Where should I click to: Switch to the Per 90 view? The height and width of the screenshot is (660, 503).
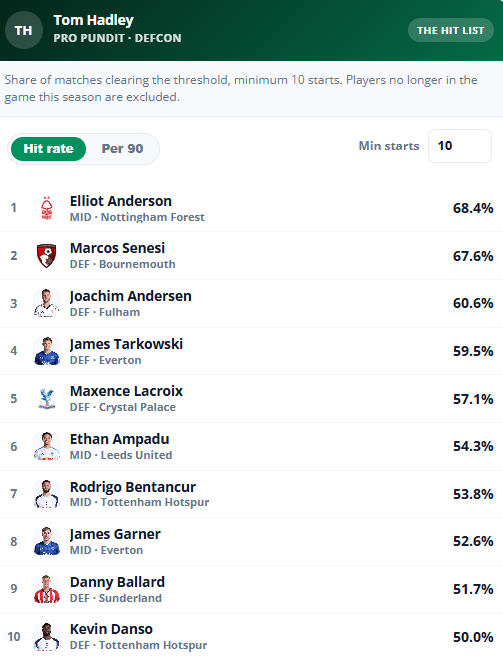tap(122, 149)
